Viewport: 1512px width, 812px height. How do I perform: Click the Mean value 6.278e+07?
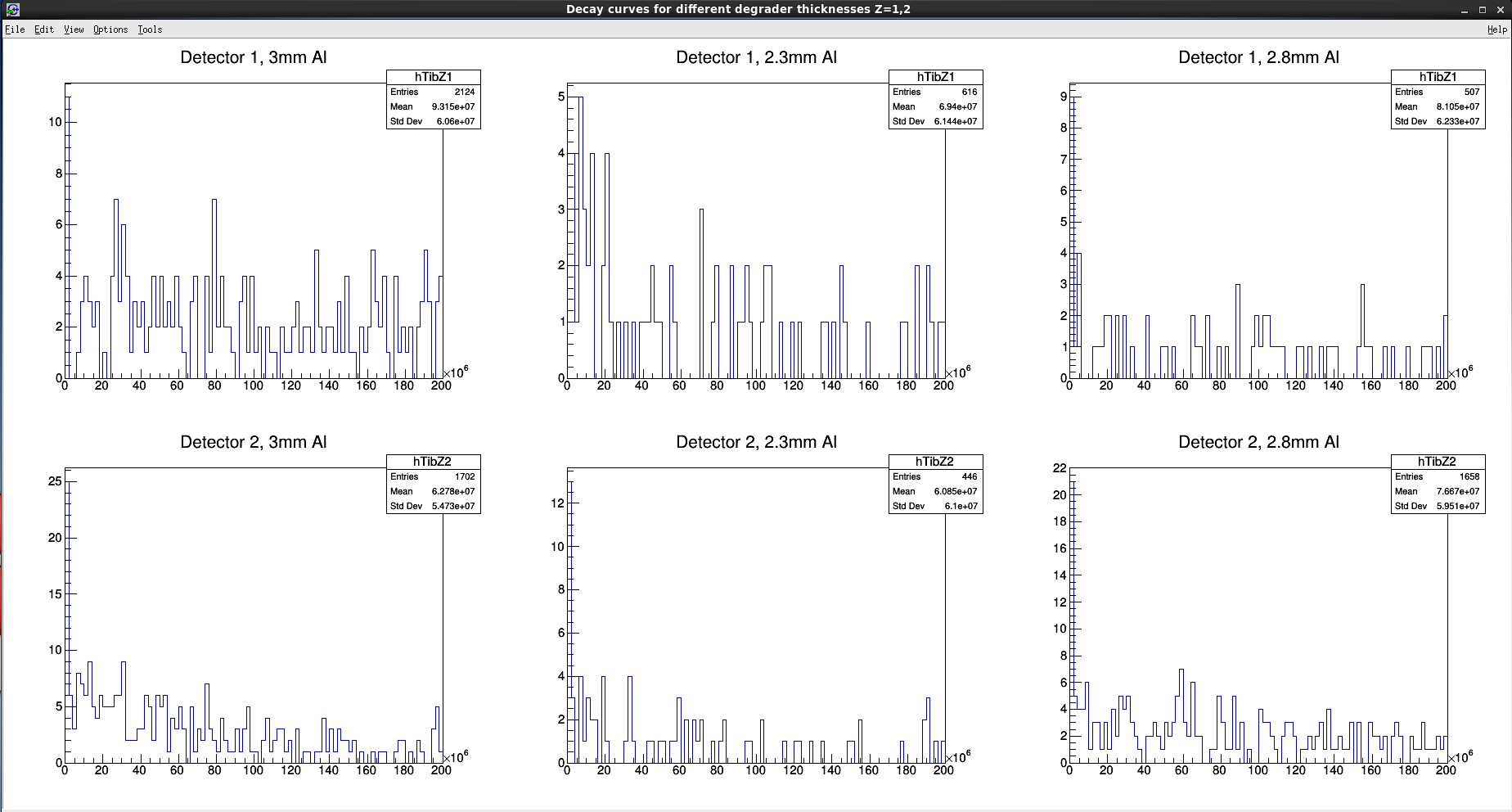coord(453,491)
